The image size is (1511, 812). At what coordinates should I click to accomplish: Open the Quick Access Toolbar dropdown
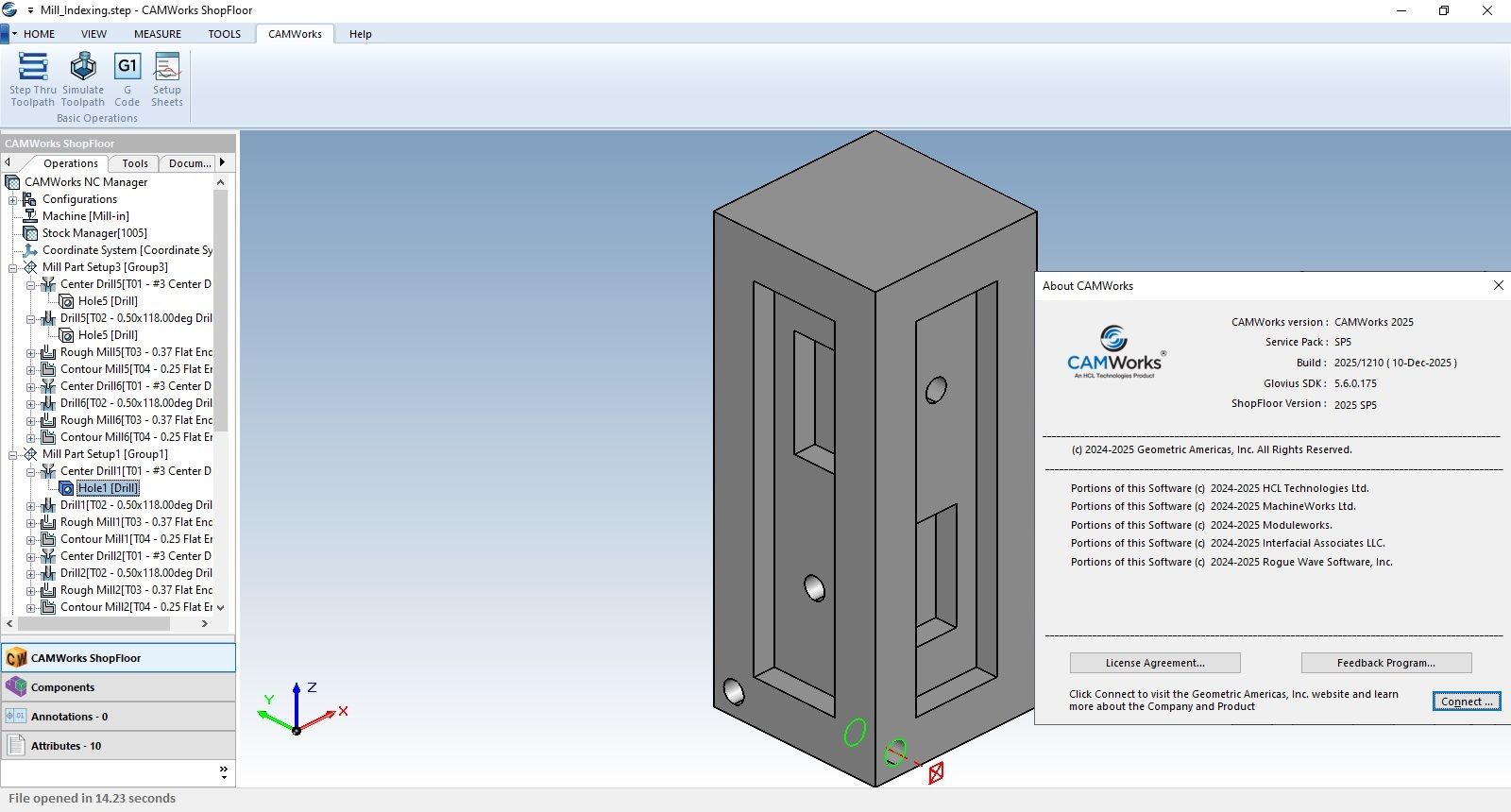coord(31,10)
